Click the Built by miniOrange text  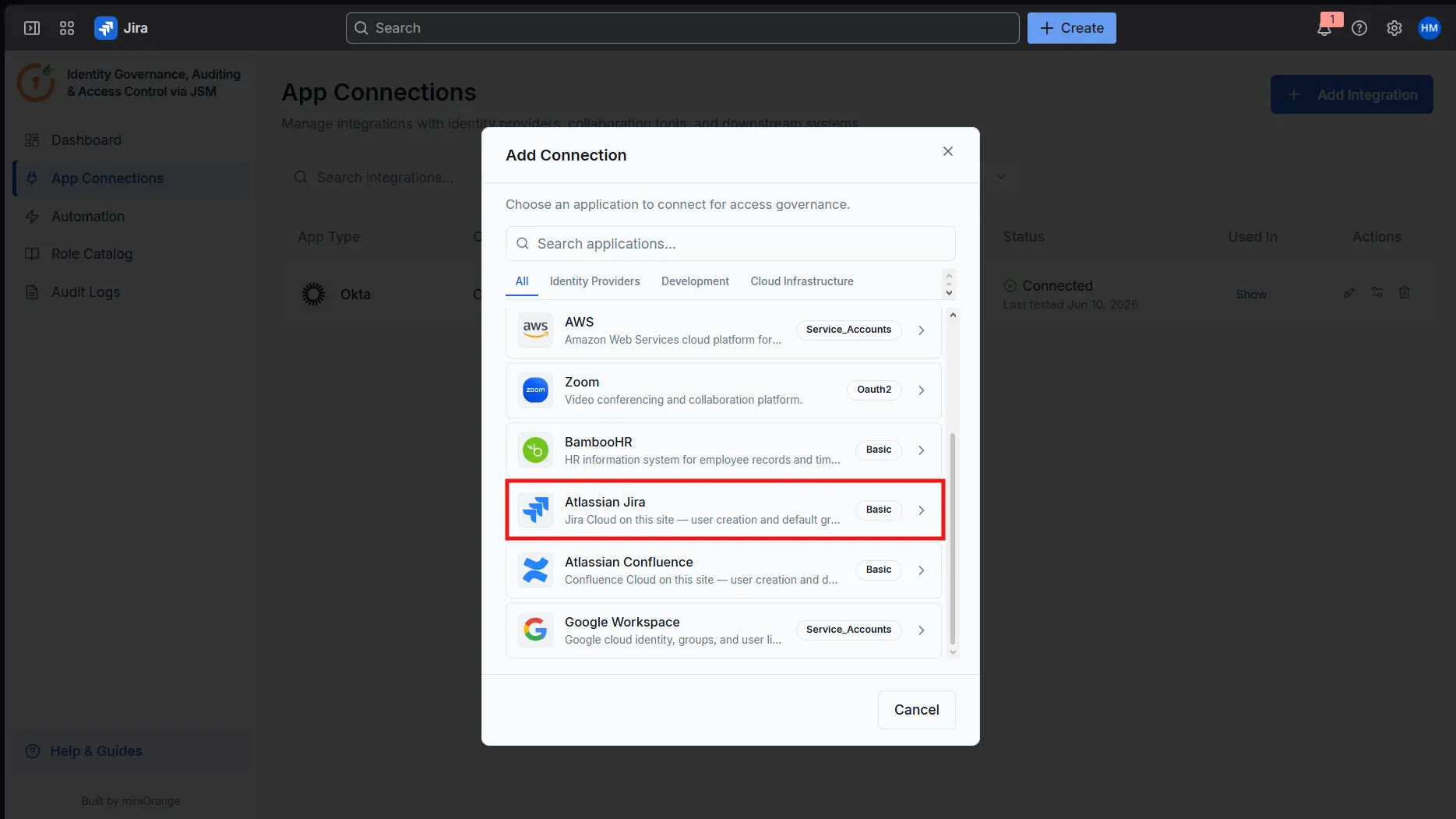click(131, 801)
